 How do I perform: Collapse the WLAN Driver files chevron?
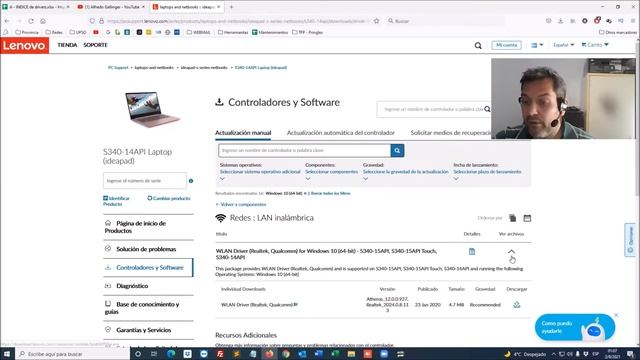pyautogui.click(x=511, y=251)
